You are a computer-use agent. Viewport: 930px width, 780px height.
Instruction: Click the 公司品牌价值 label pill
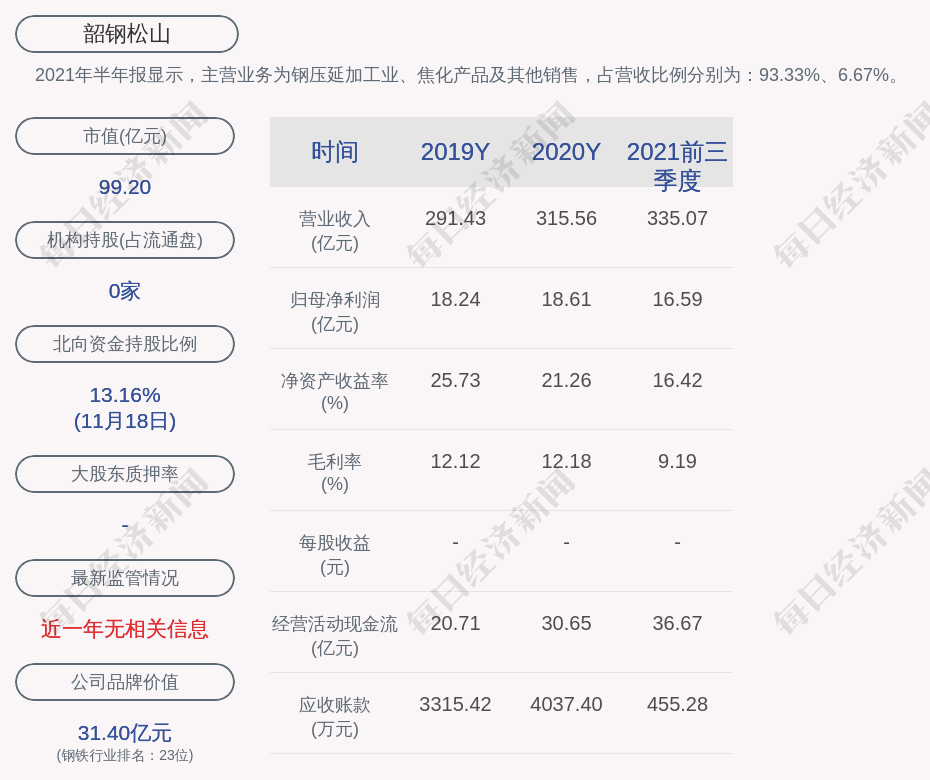(x=125, y=682)
